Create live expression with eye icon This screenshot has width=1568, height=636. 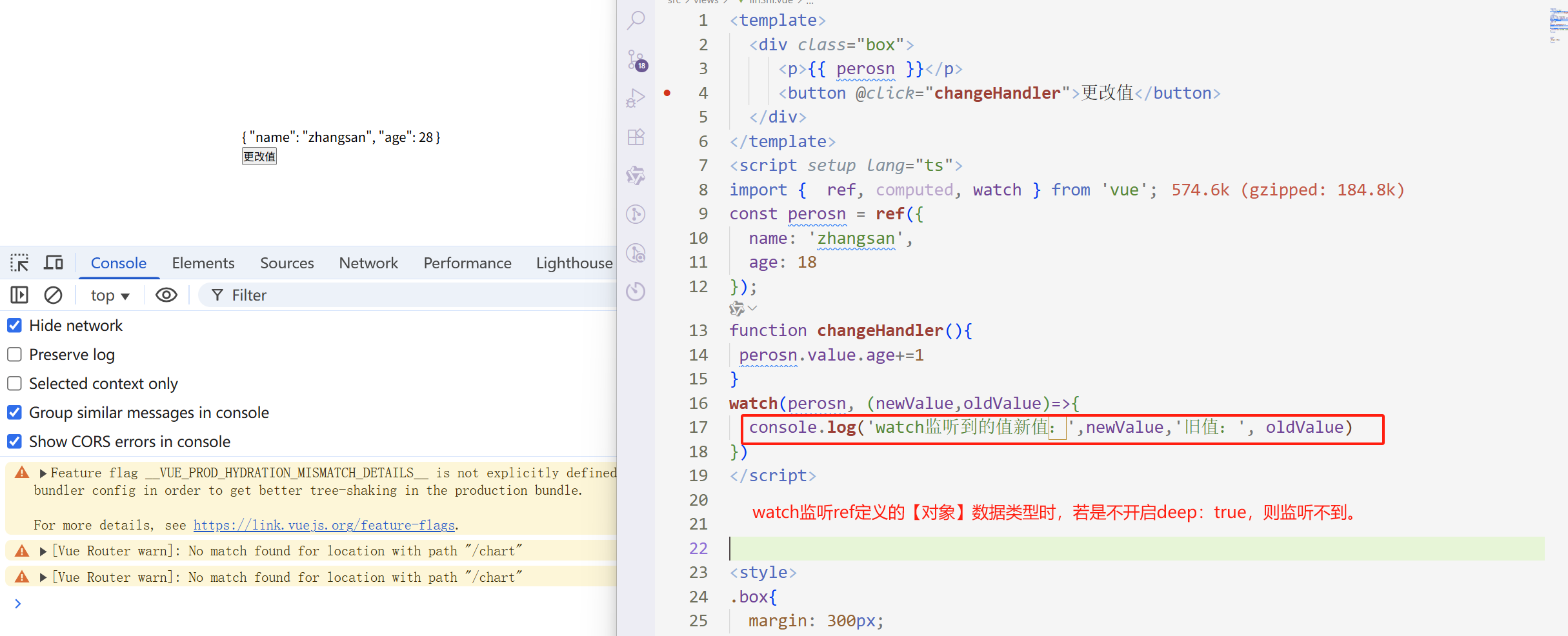[166, 295]
